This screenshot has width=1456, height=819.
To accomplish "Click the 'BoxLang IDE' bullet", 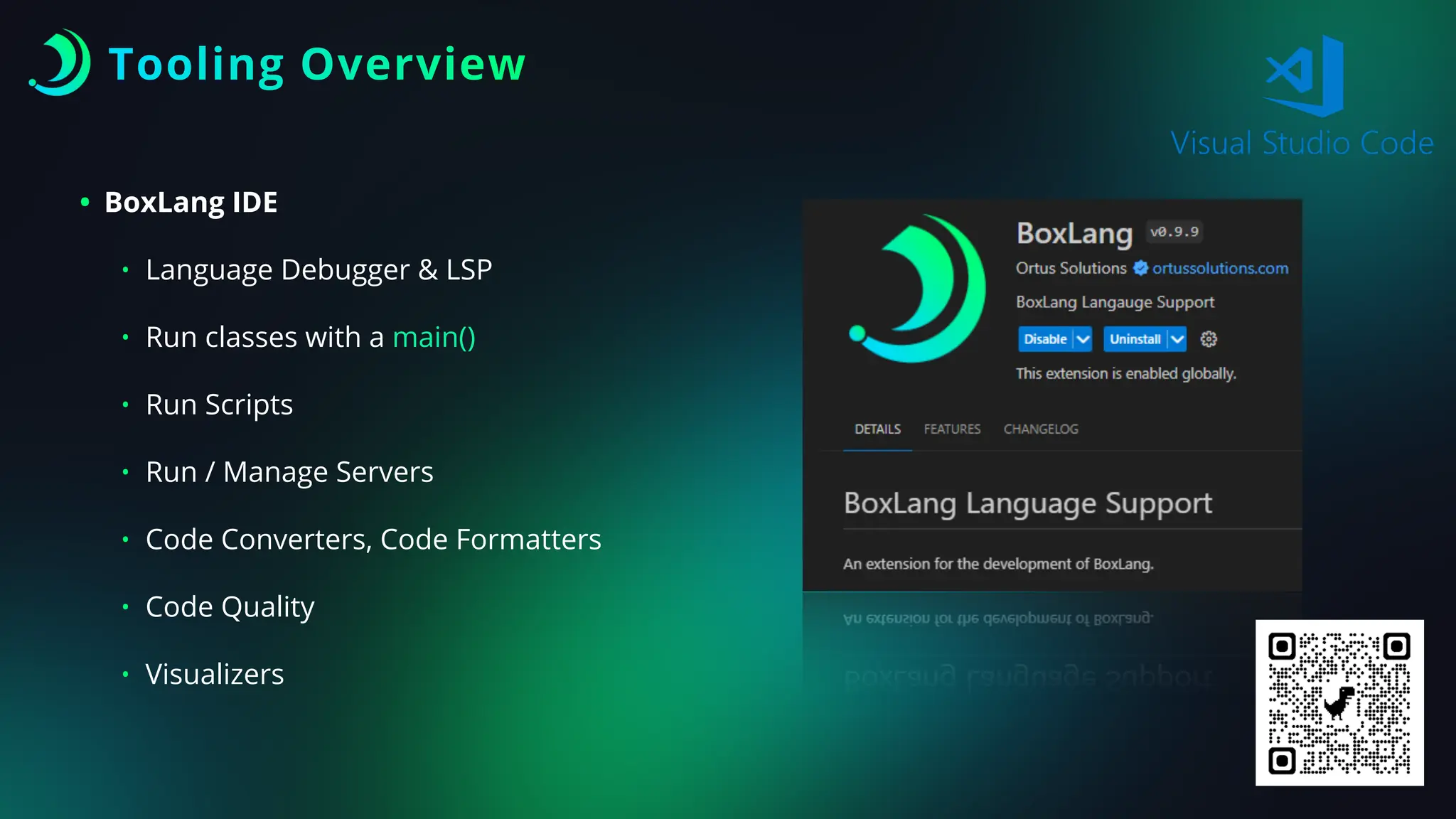I will [191, 203].
